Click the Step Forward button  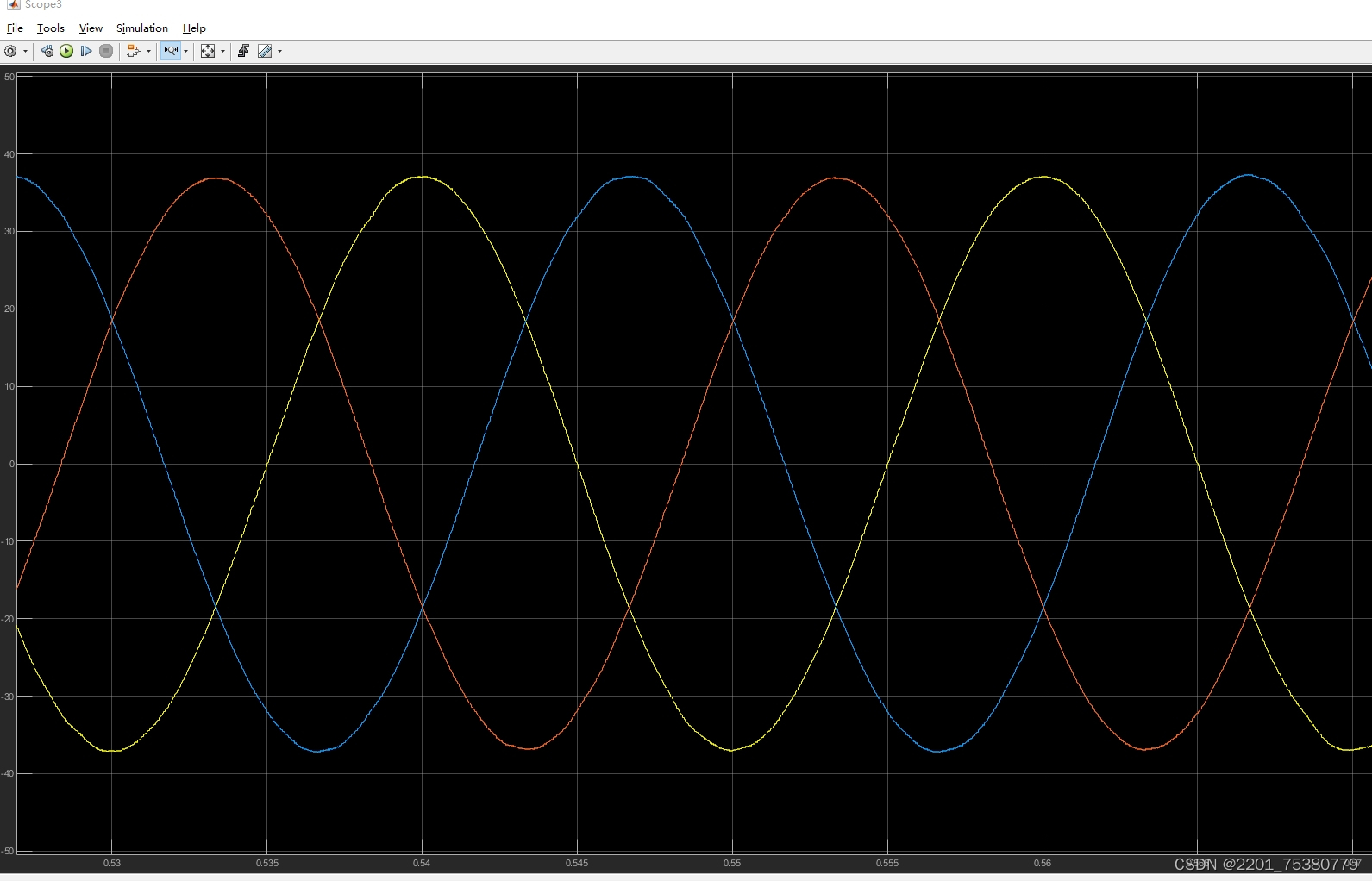pyautogui.click(x=86, y=52)
